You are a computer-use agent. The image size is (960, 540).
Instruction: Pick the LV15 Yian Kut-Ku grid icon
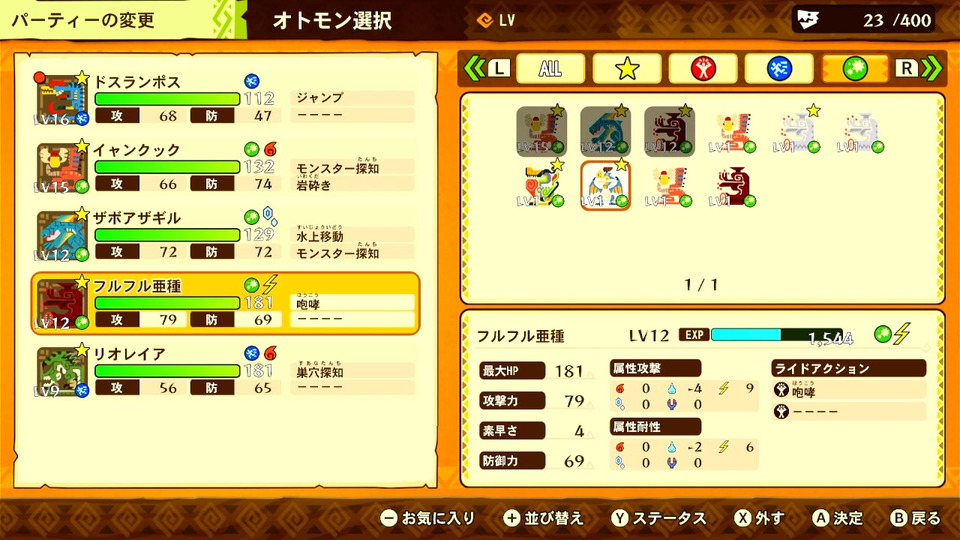click(x=541, y=130)
